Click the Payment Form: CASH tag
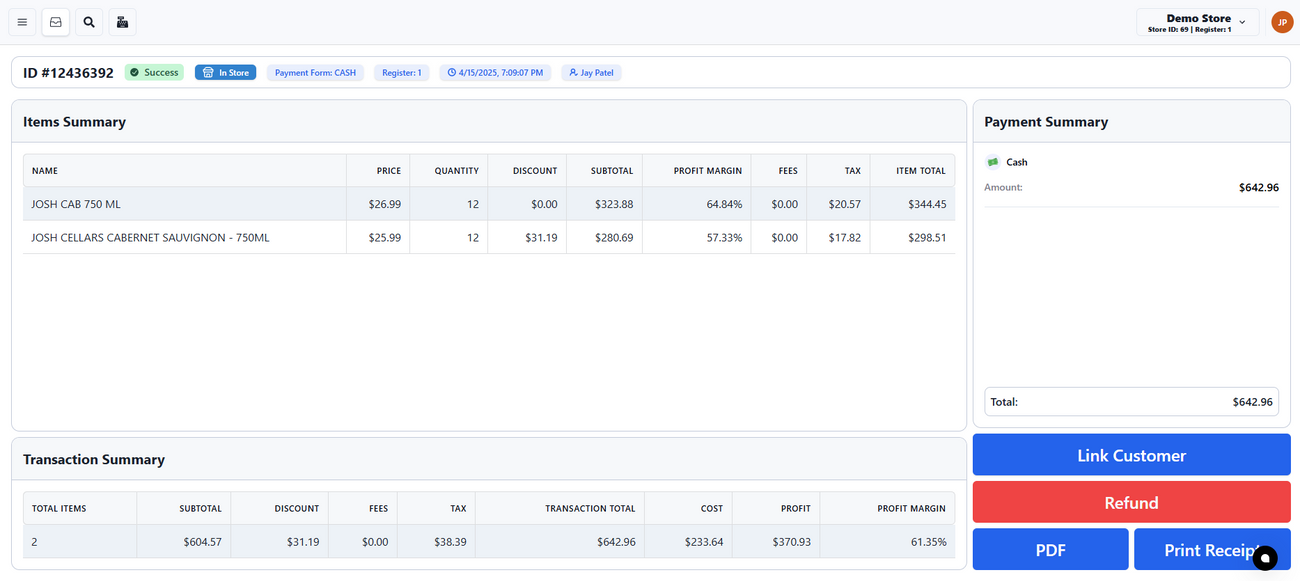Screen dimensions: 1300x581 tap(315, 73)
